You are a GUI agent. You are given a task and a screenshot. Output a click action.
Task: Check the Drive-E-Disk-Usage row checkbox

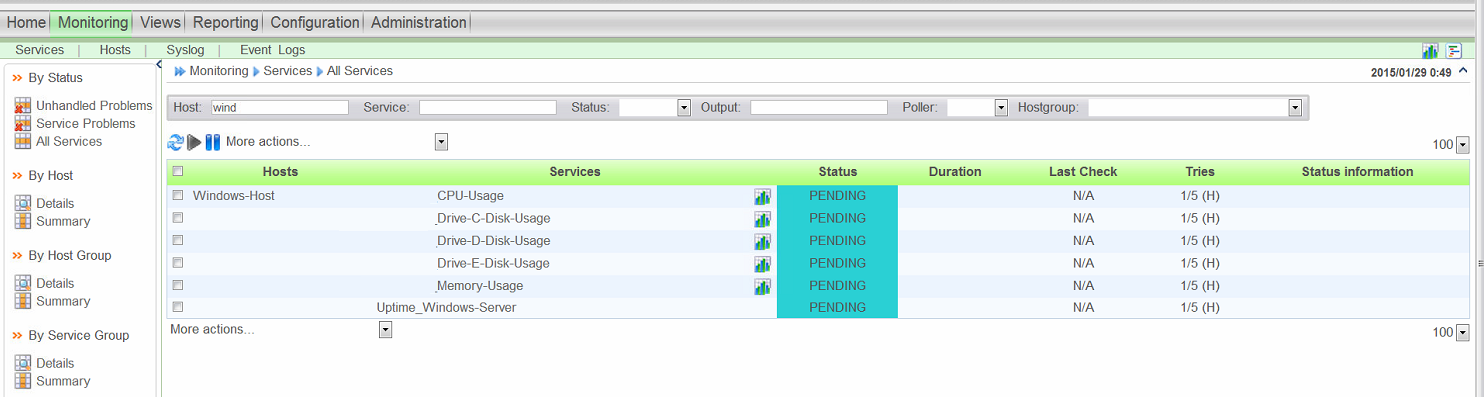pos(178,263)
